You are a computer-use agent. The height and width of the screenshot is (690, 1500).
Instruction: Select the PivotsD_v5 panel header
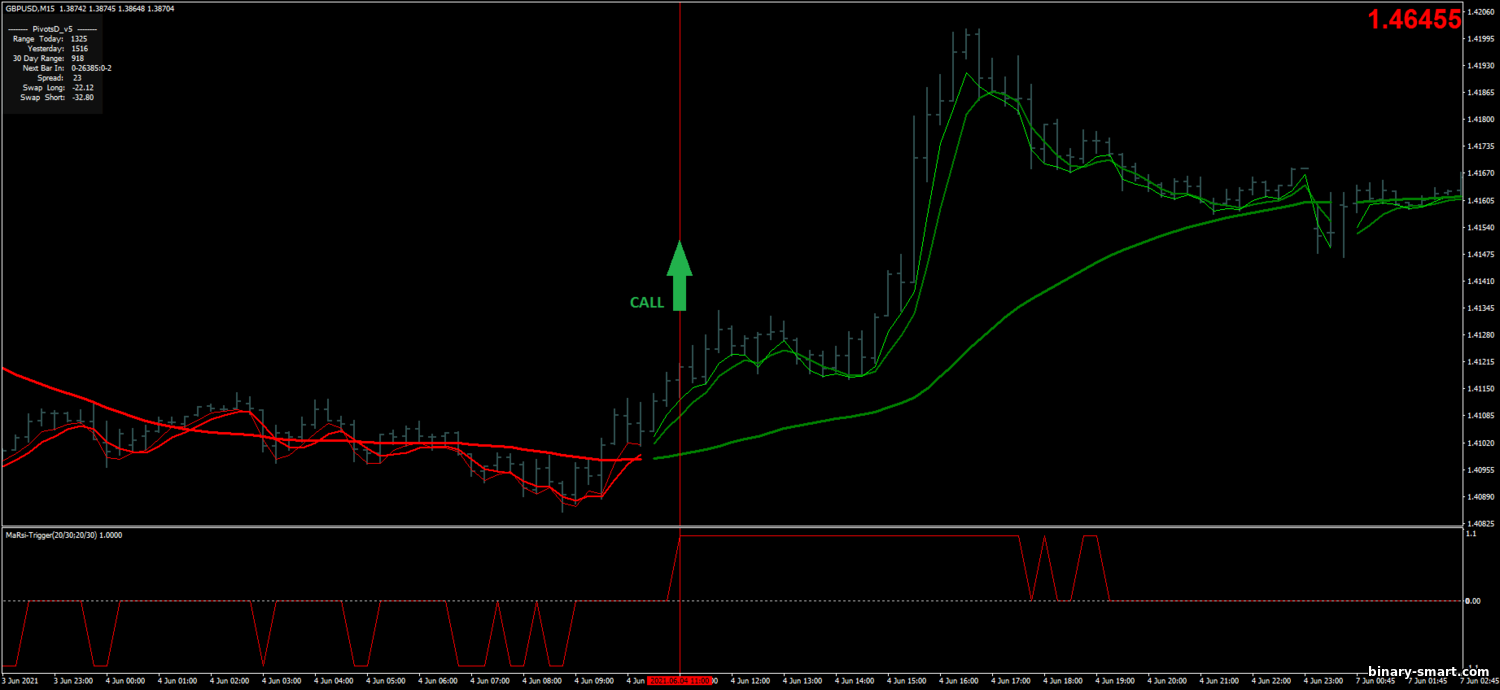pyautogui.click(x=52, y=29)
